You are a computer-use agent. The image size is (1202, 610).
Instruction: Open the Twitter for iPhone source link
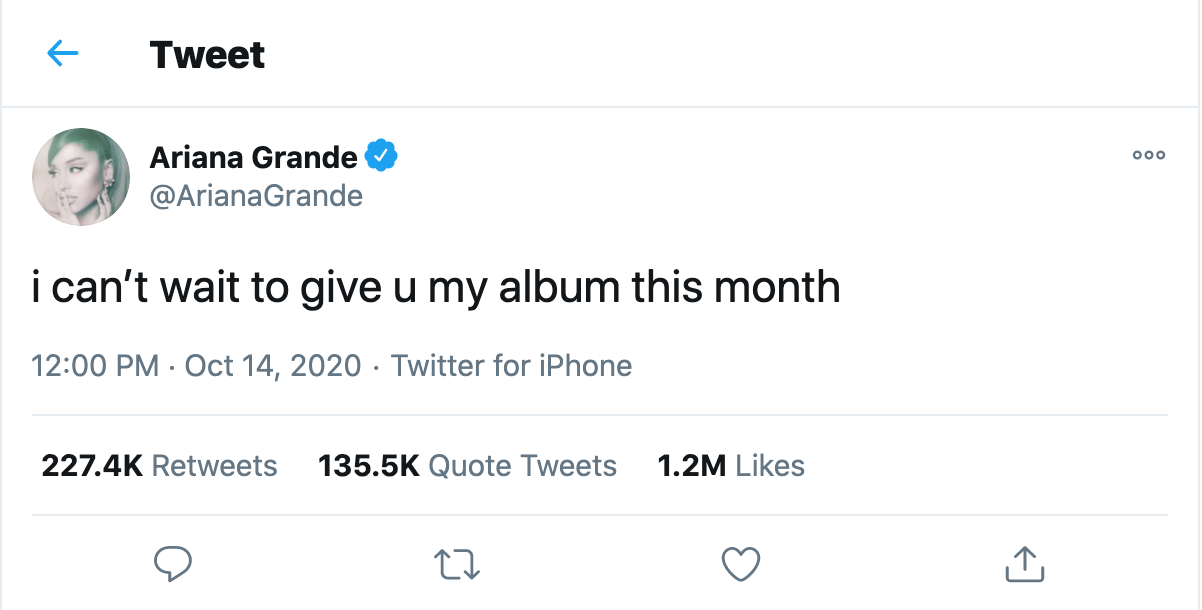pyautogui.click(x=511, y=366)
